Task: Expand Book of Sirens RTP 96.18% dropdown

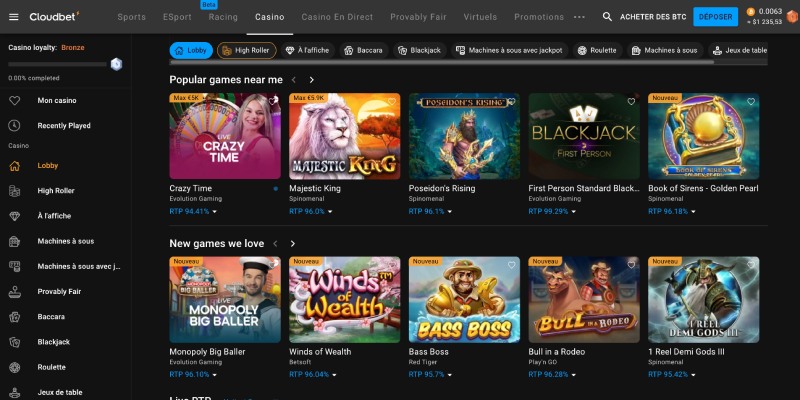Action: point(693,212)
